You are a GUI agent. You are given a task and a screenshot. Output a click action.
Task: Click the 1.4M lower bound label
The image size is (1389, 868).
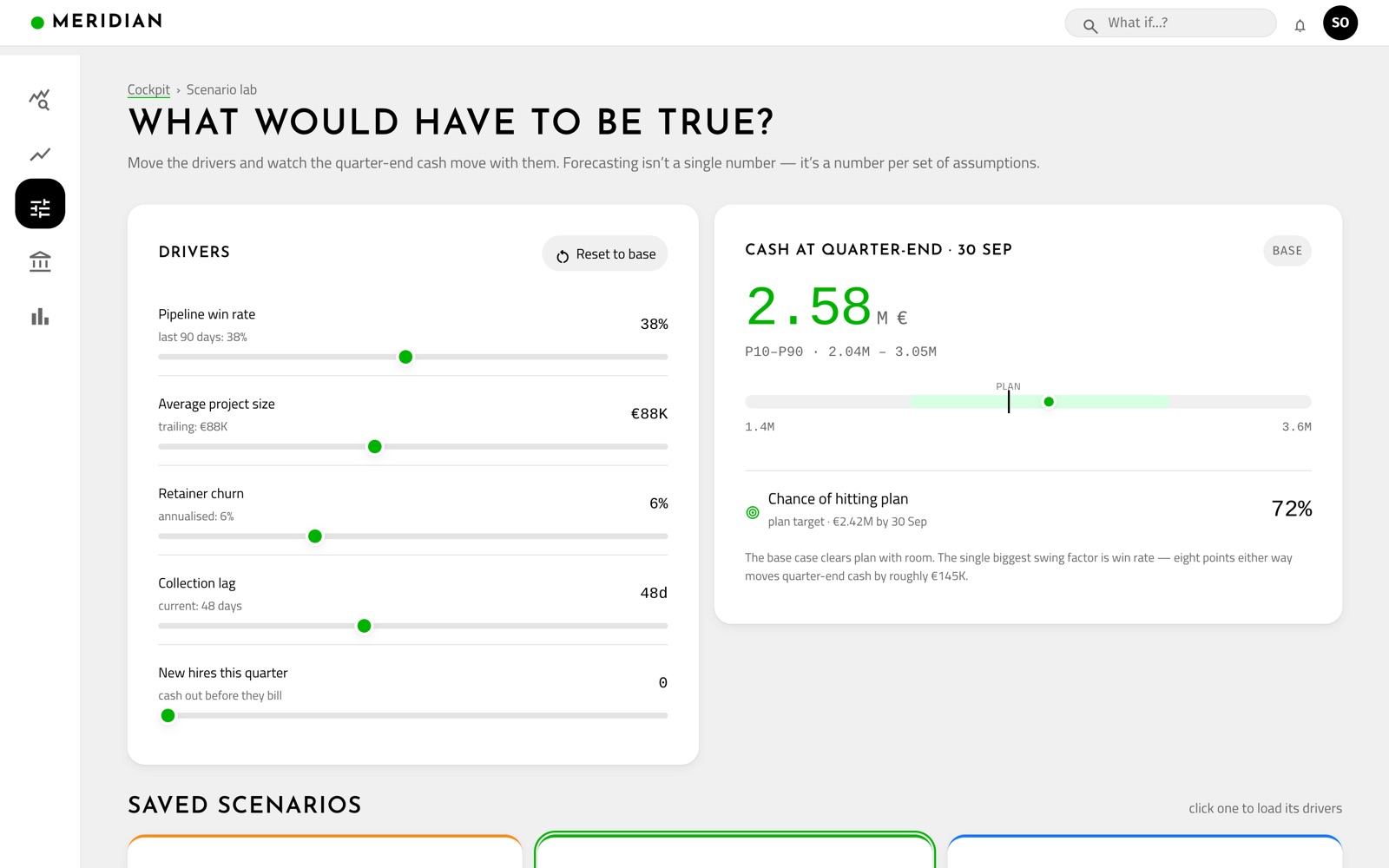760,427
